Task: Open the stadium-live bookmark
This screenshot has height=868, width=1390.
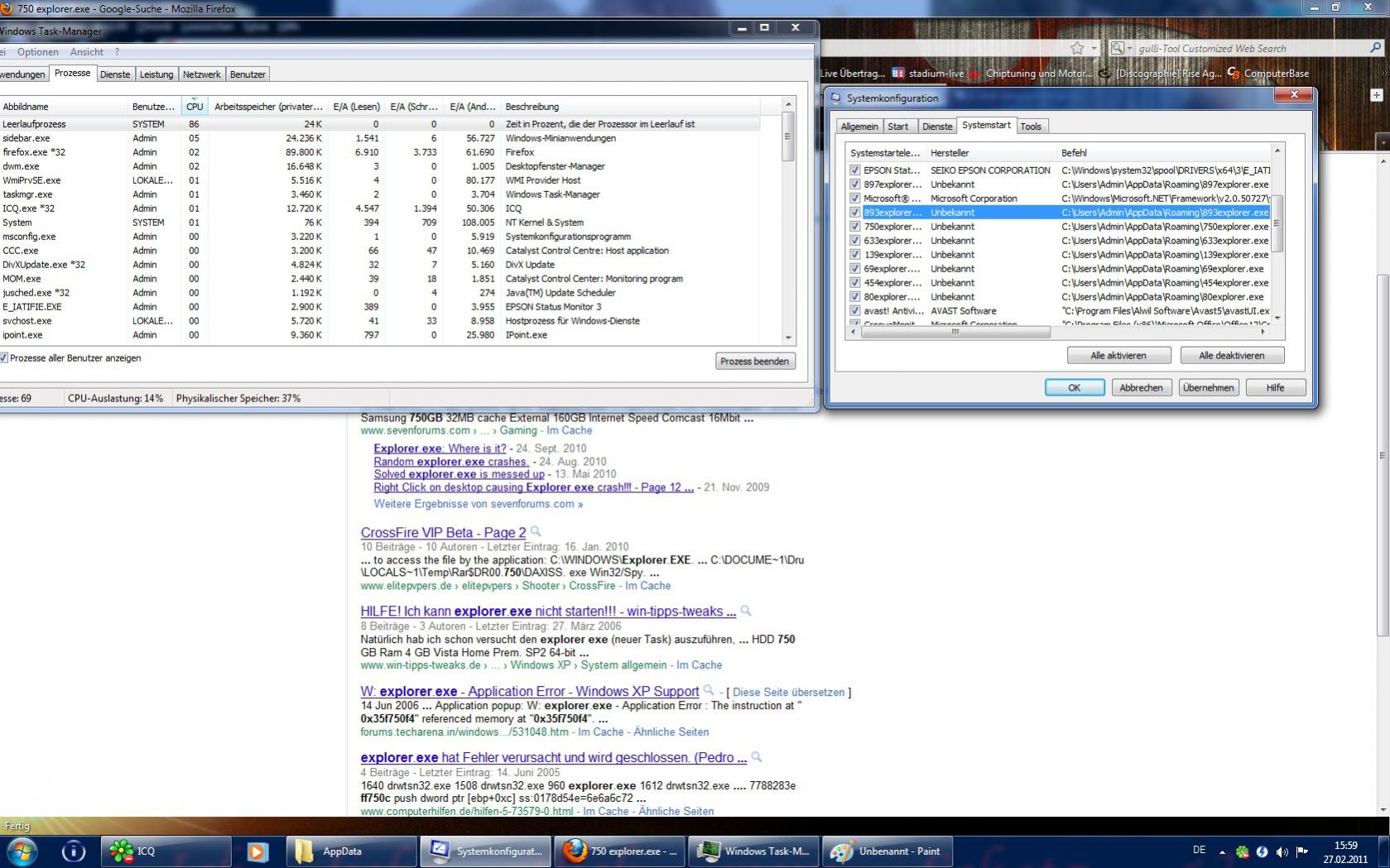Action: [x=928, y=74]
